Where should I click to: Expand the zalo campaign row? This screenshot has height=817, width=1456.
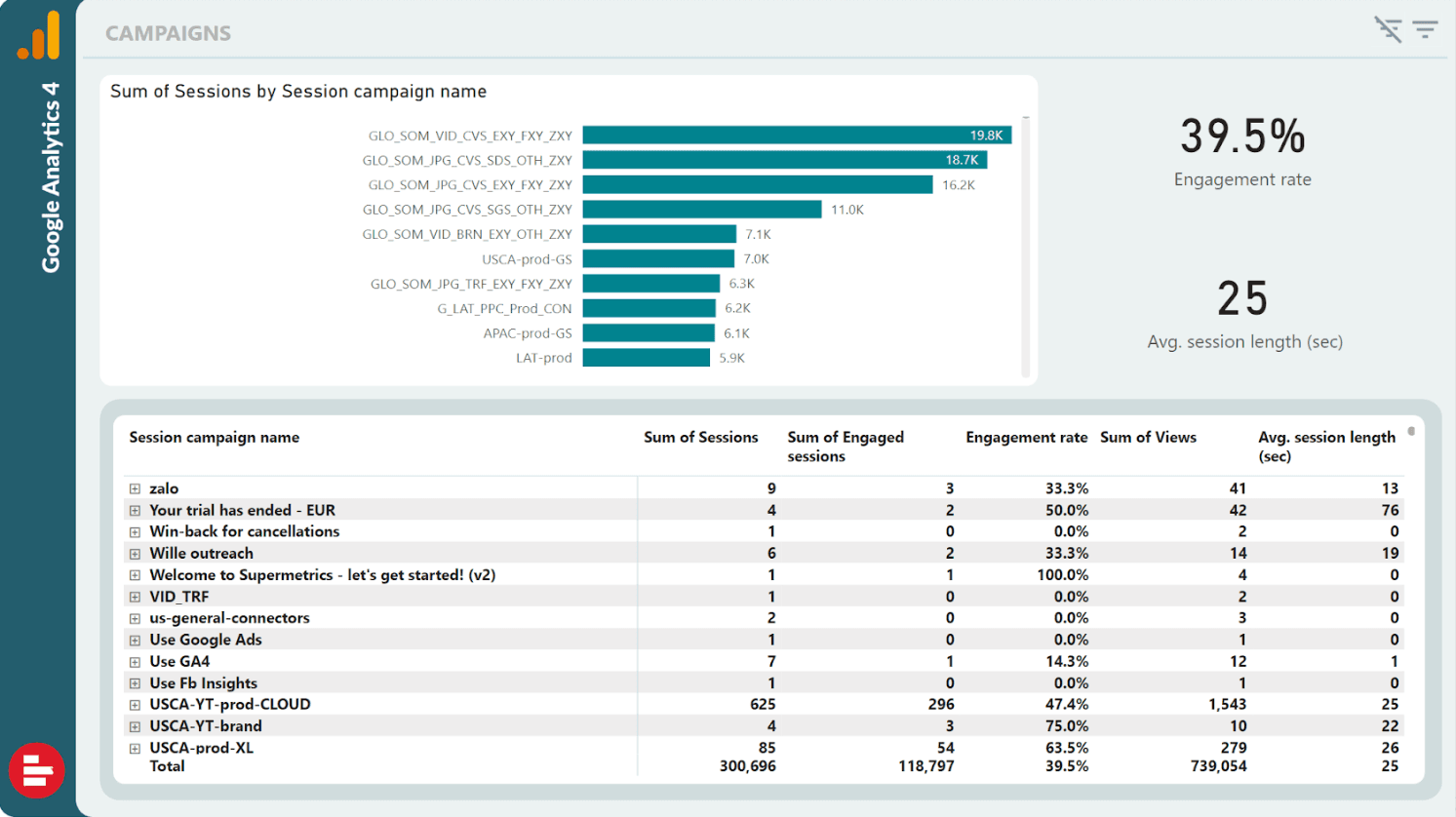click(135, 488)
